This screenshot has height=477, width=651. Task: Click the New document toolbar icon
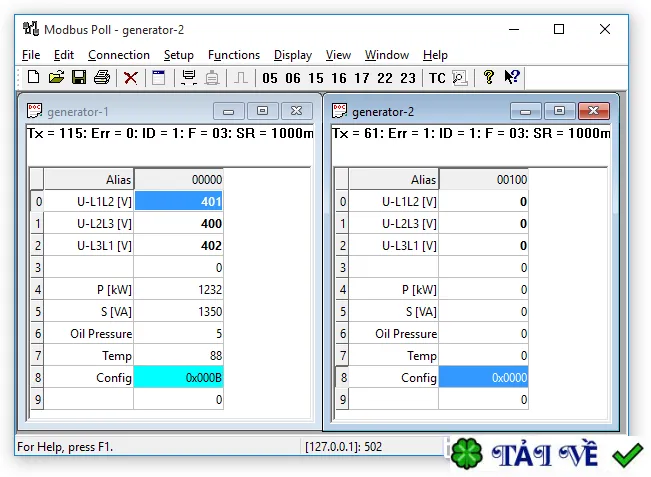34,77
